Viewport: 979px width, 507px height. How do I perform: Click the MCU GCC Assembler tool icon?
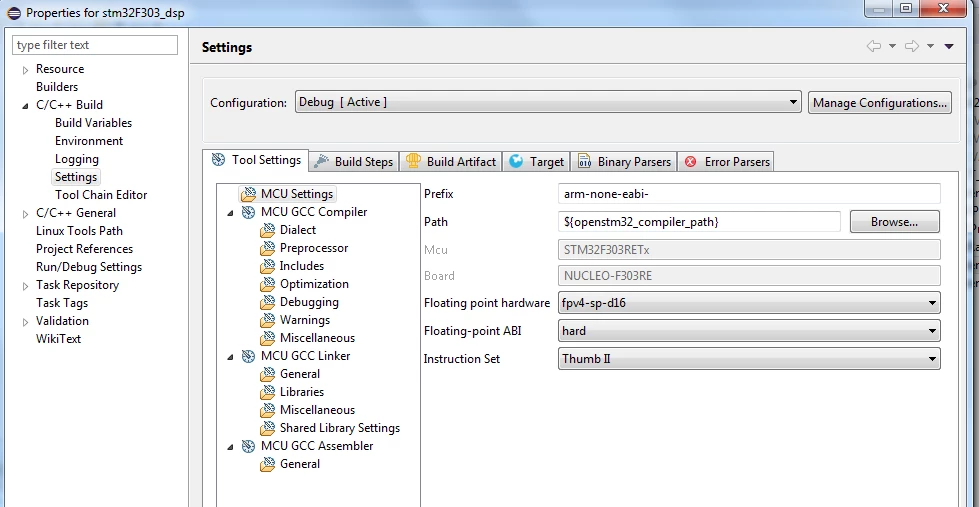248,446
